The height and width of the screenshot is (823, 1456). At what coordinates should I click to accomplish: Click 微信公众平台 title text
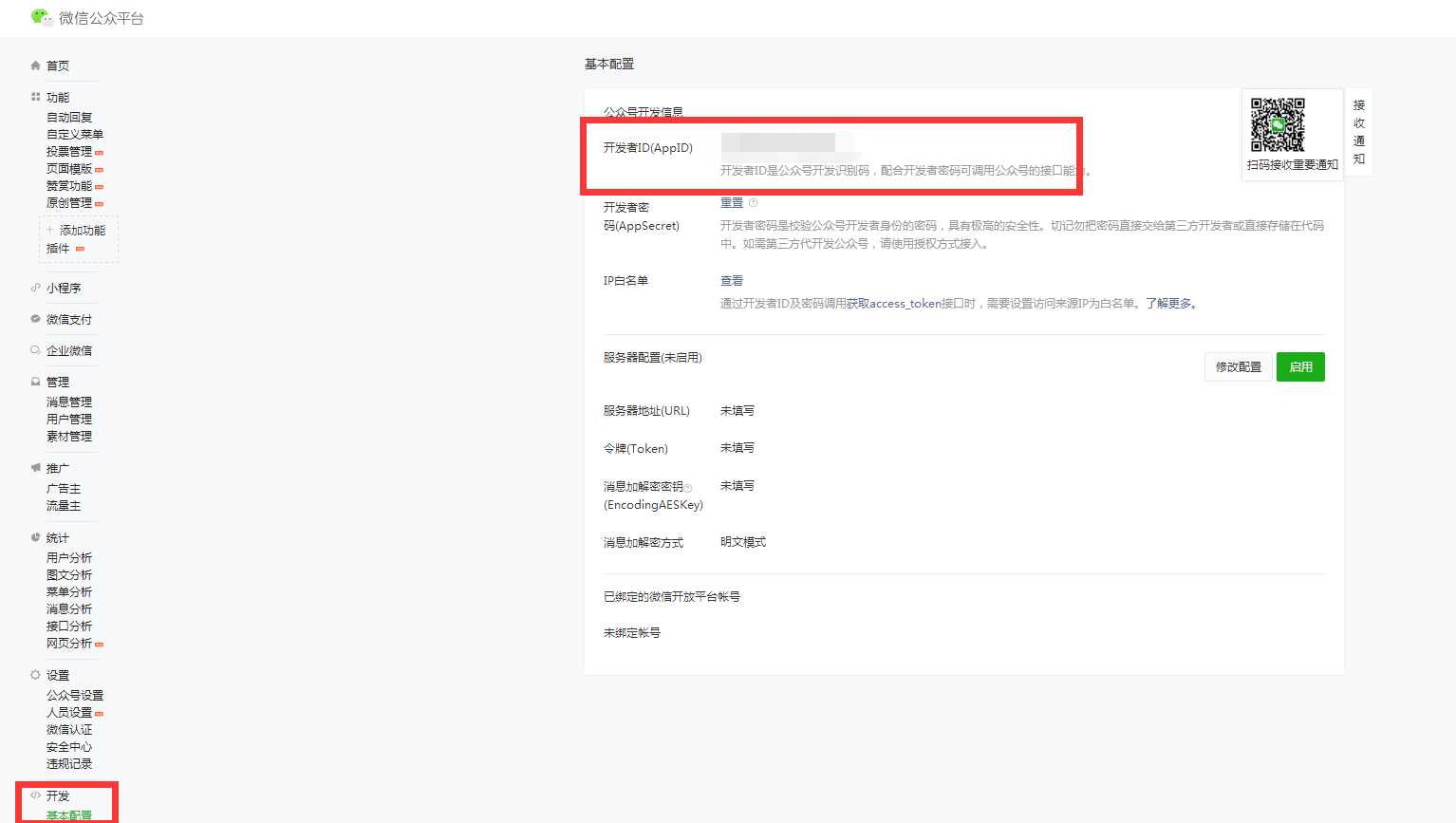(102, 18)
